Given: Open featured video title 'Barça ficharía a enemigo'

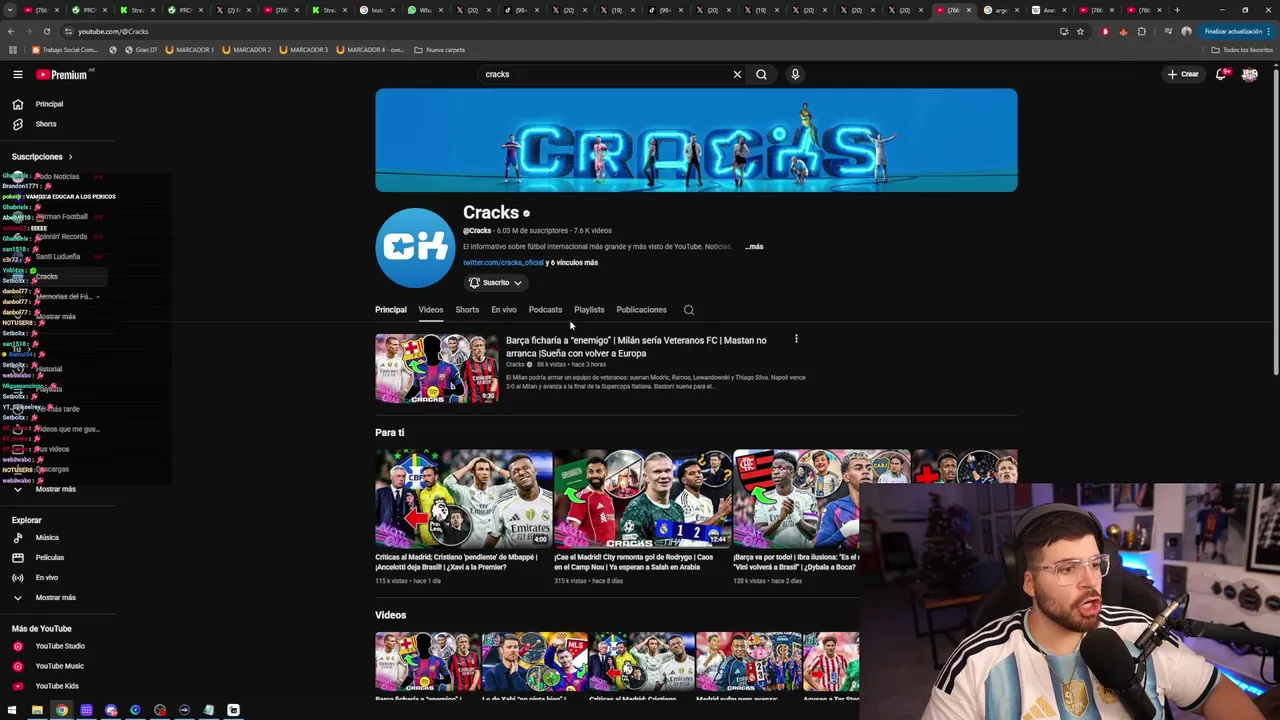Looking at the screenshot, I should click(x=636, y=347).
